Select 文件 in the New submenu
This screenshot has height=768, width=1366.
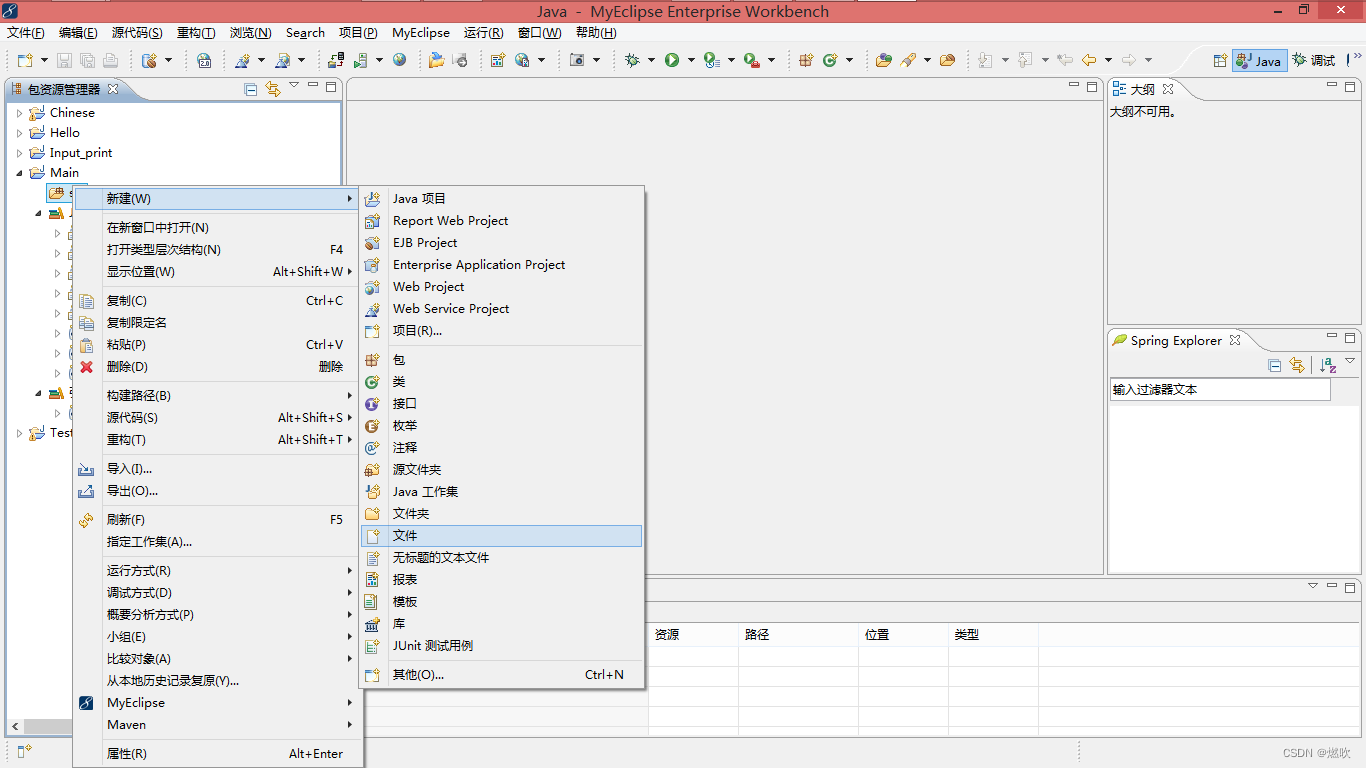[501, 536]
